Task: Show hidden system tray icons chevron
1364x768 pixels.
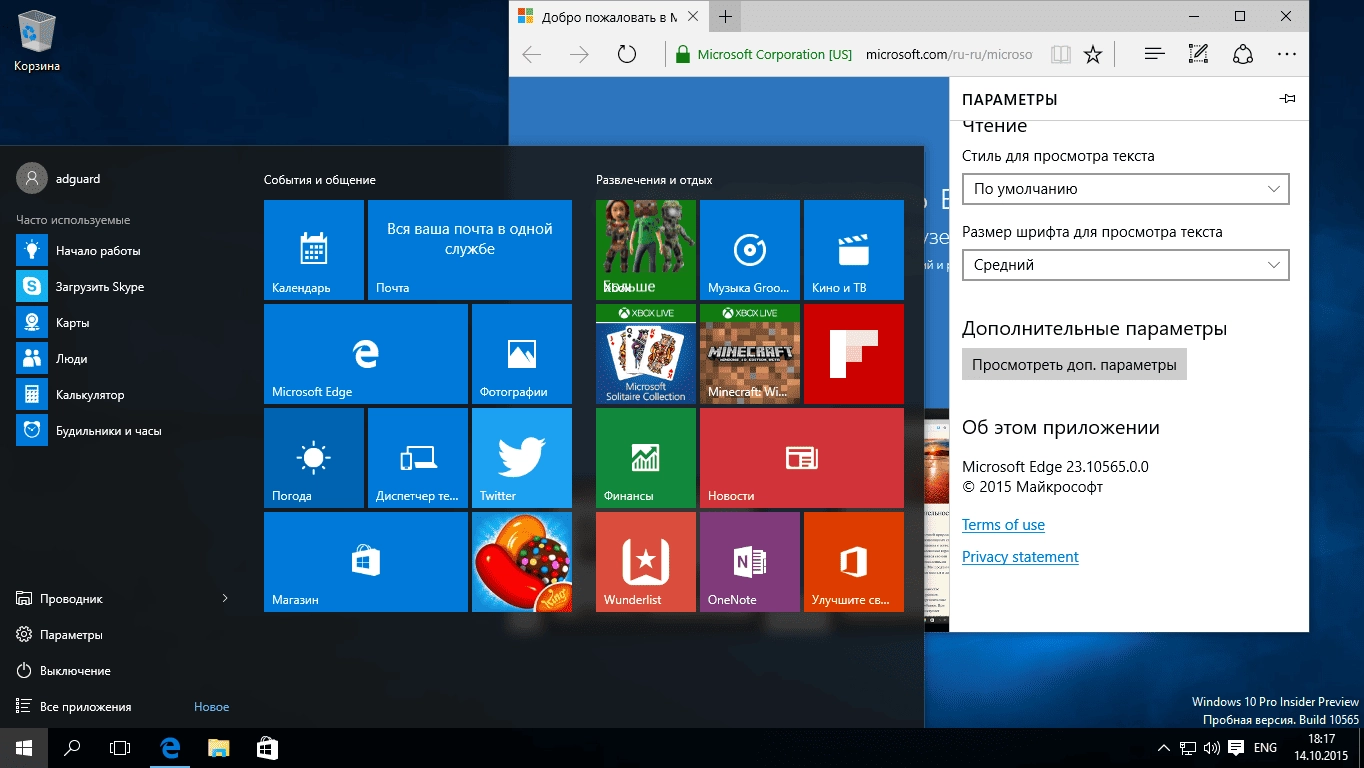Action: point(1163,747)
